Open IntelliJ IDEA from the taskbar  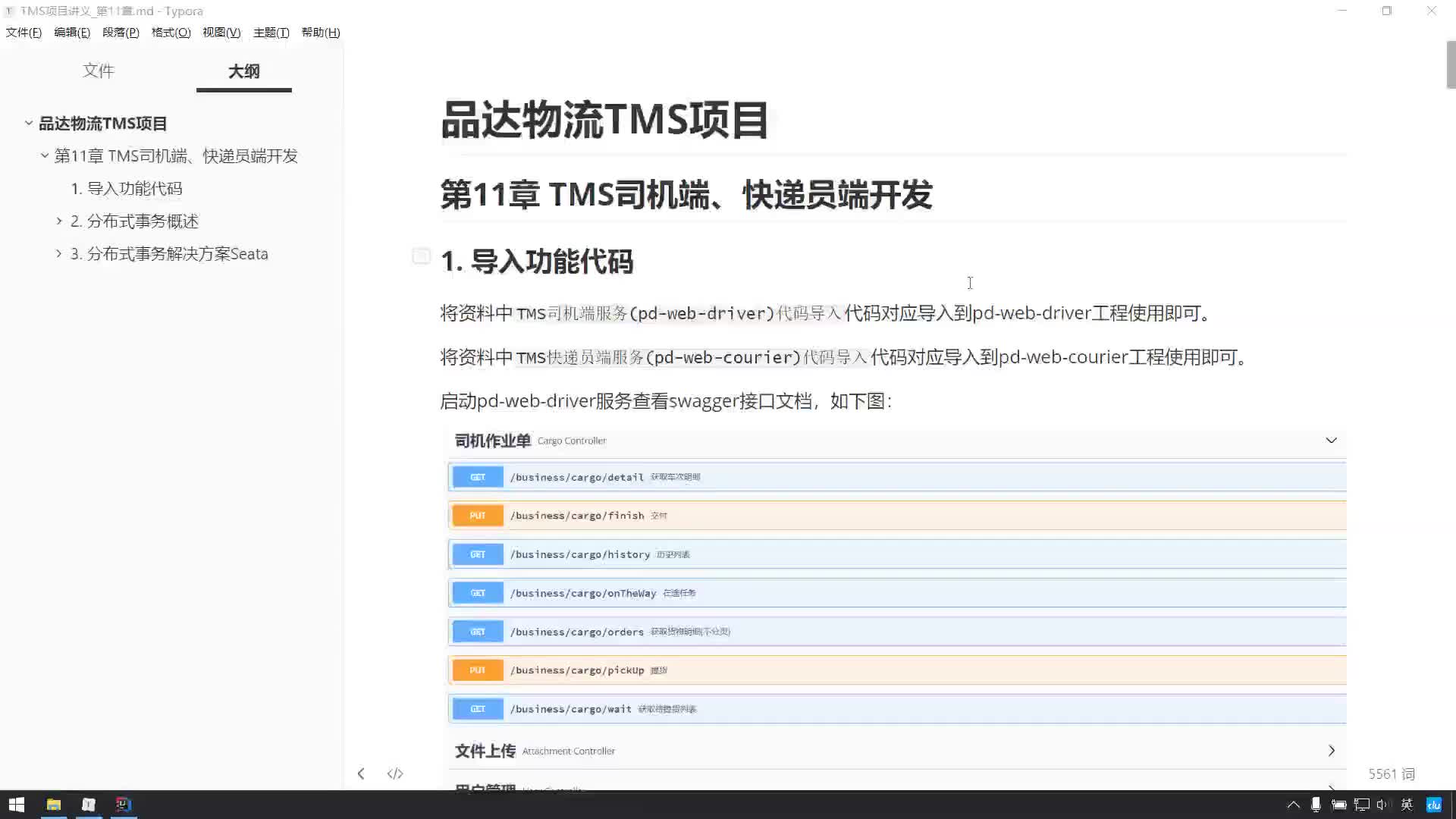coord(124,805)
